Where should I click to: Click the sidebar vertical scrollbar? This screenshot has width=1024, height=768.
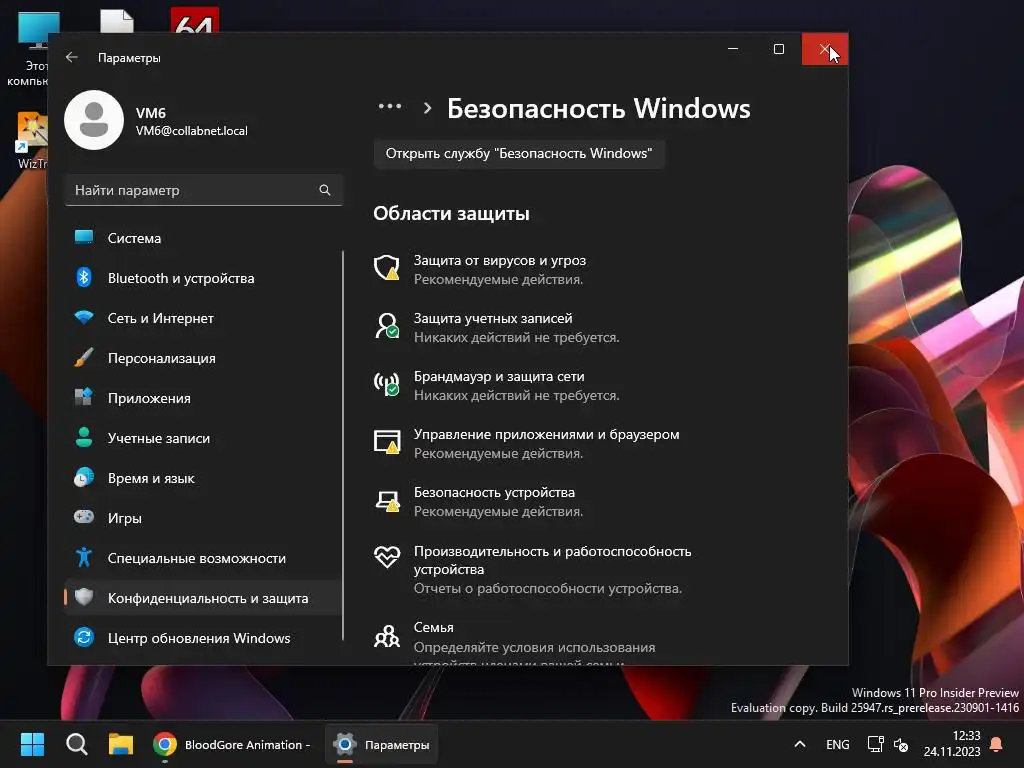[343, 445]
